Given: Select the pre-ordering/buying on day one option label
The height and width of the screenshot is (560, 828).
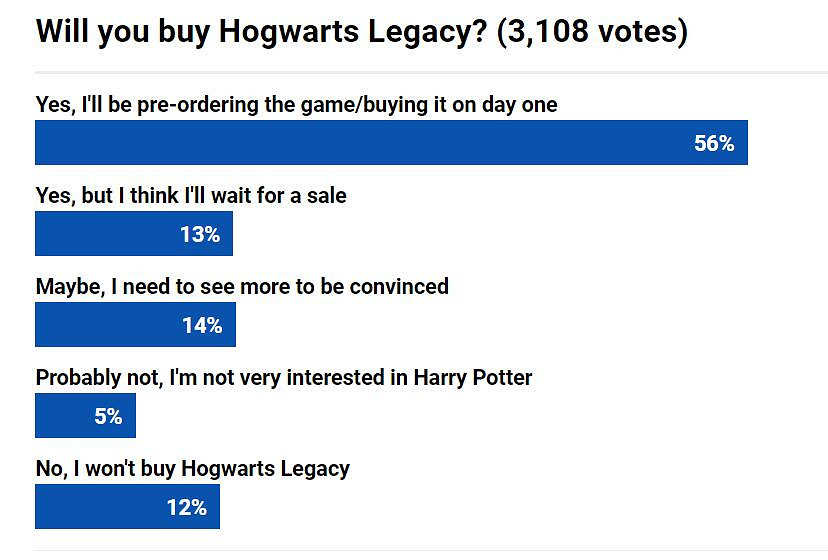Looking at the screenshot, I should pyautogui.click(x=296, y=104).
